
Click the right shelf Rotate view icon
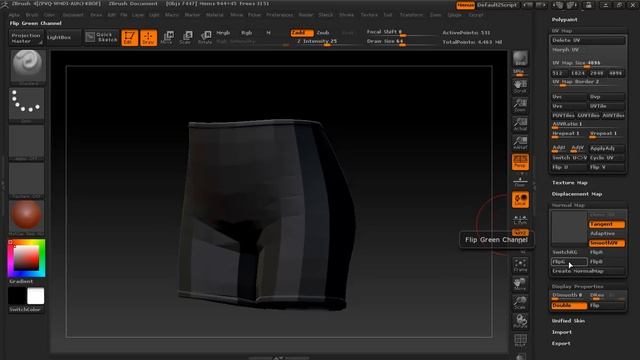point(520,321)
